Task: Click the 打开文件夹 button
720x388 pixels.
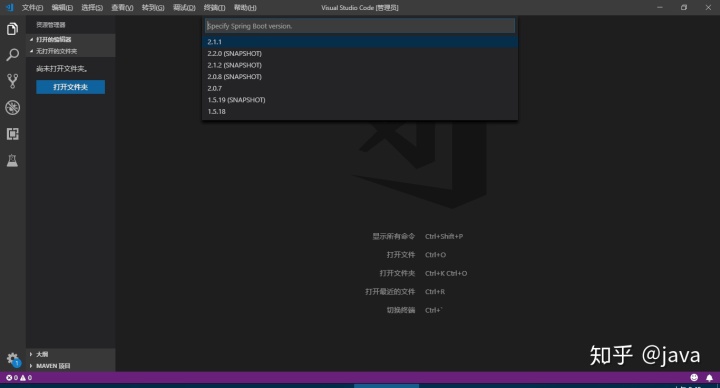Action: [70, 87]
